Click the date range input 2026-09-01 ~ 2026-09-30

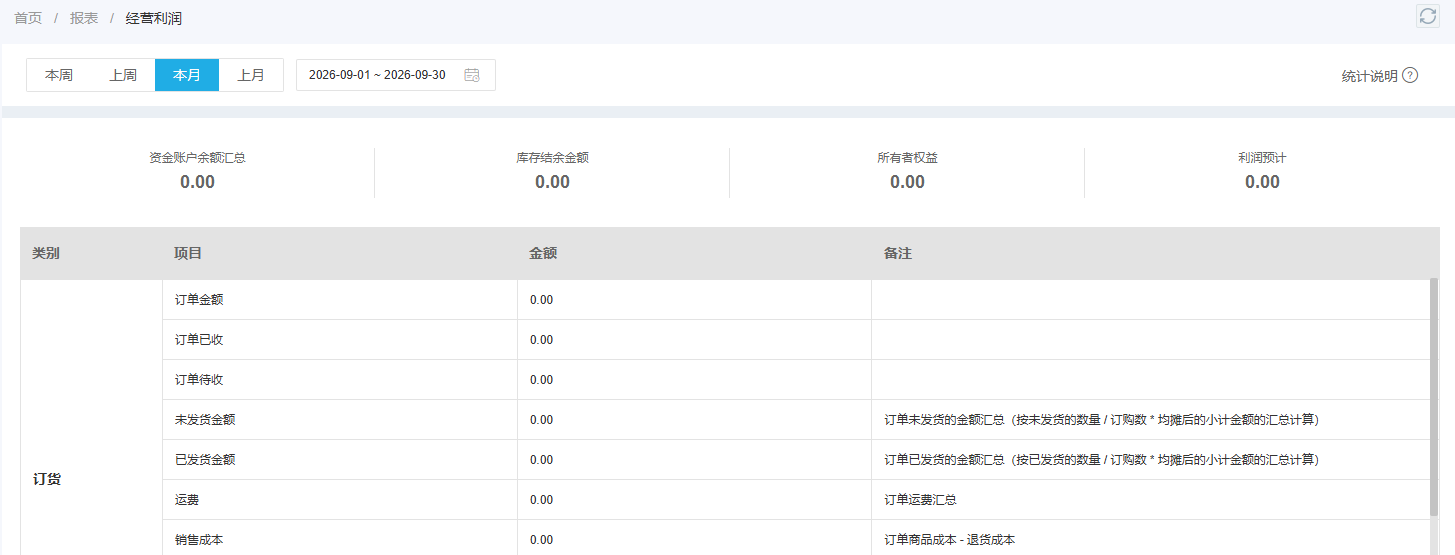pyautogui.click(x=396, y=75)
